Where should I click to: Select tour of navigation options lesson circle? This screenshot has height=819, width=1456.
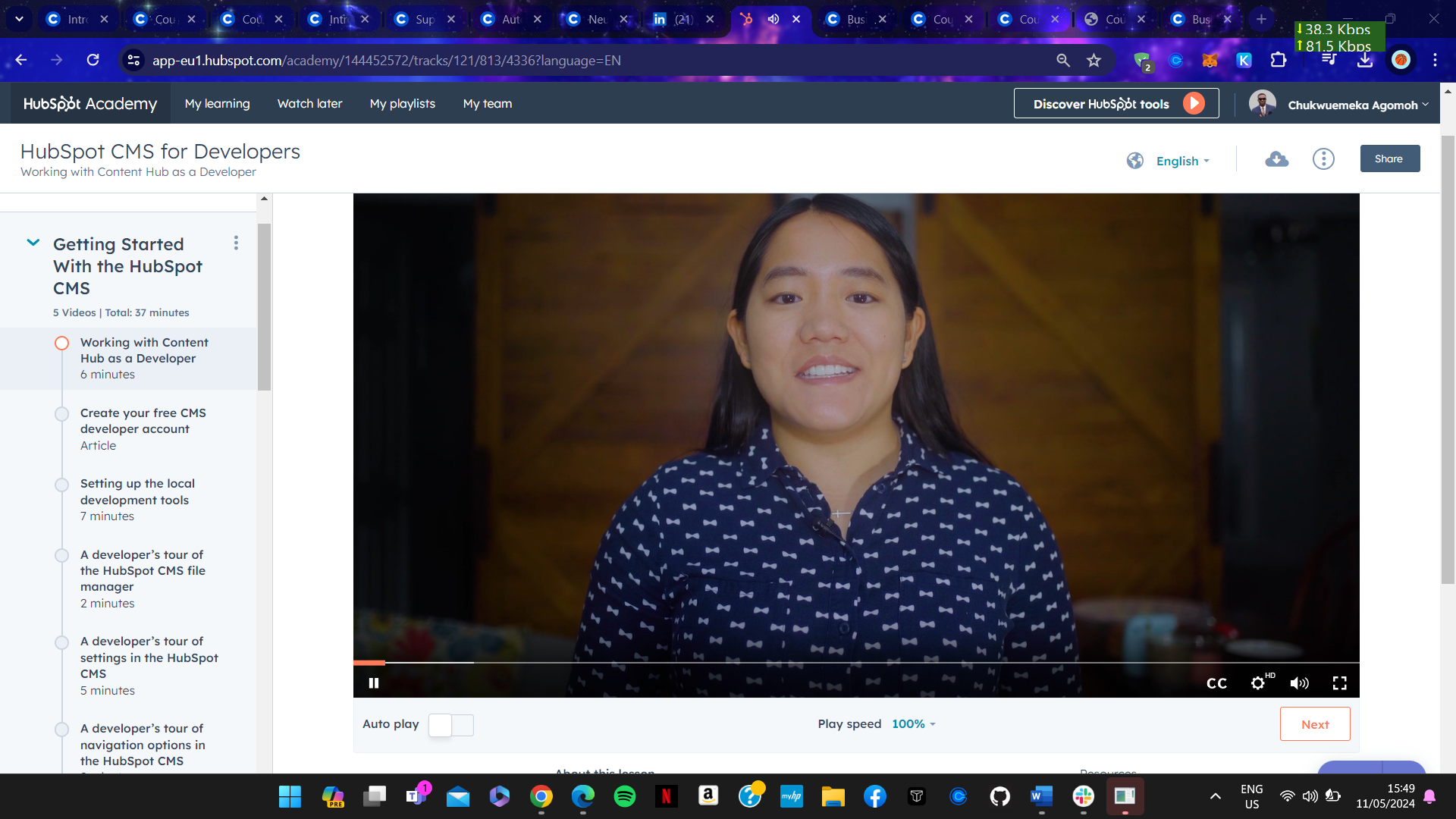62,730
